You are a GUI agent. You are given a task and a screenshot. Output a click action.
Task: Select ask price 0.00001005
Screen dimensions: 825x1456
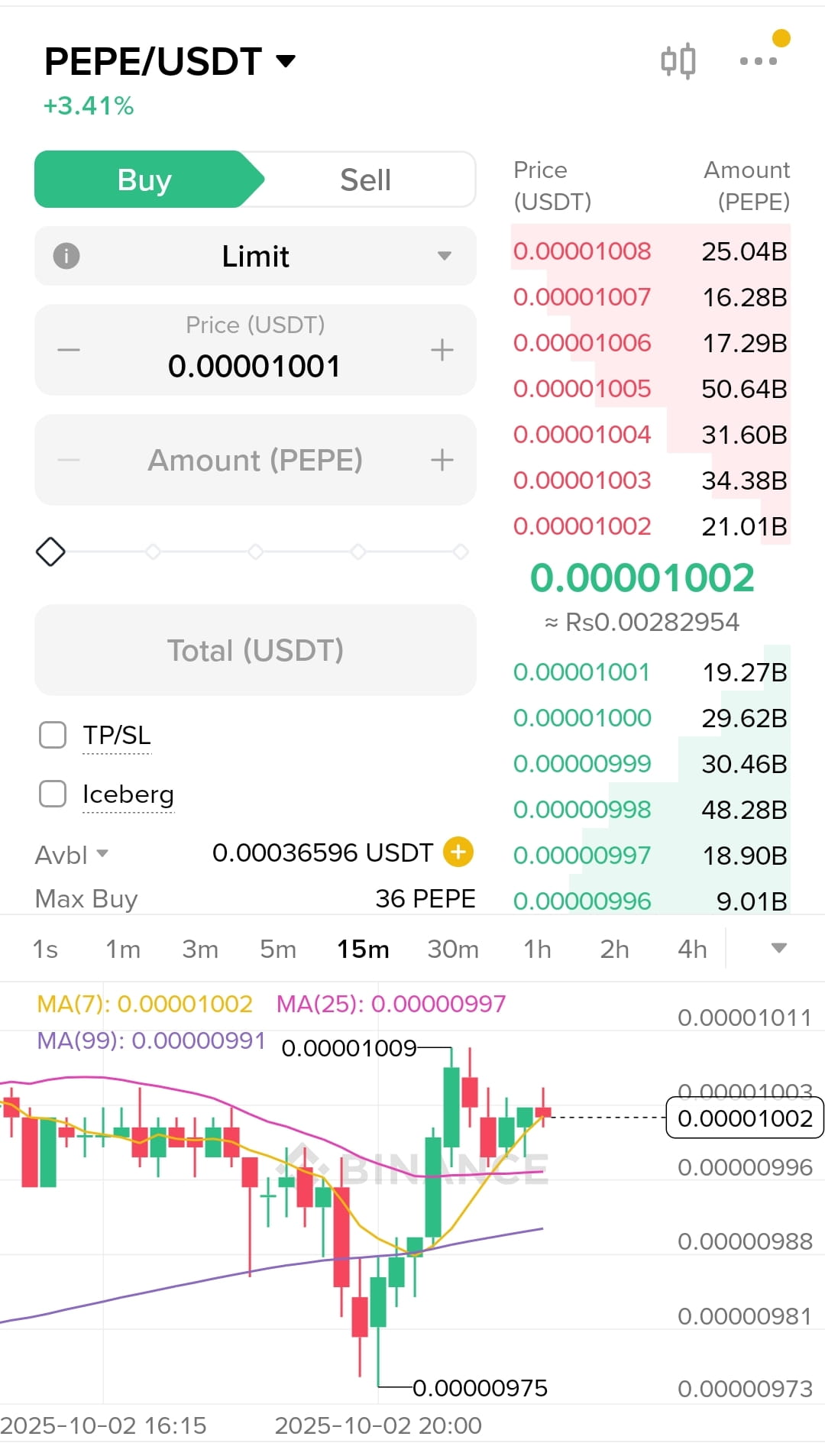[x=582, y=389]
